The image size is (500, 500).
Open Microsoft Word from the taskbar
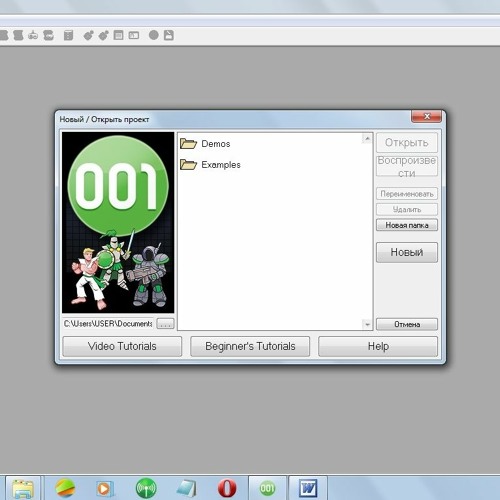click(x=308, y=488)
